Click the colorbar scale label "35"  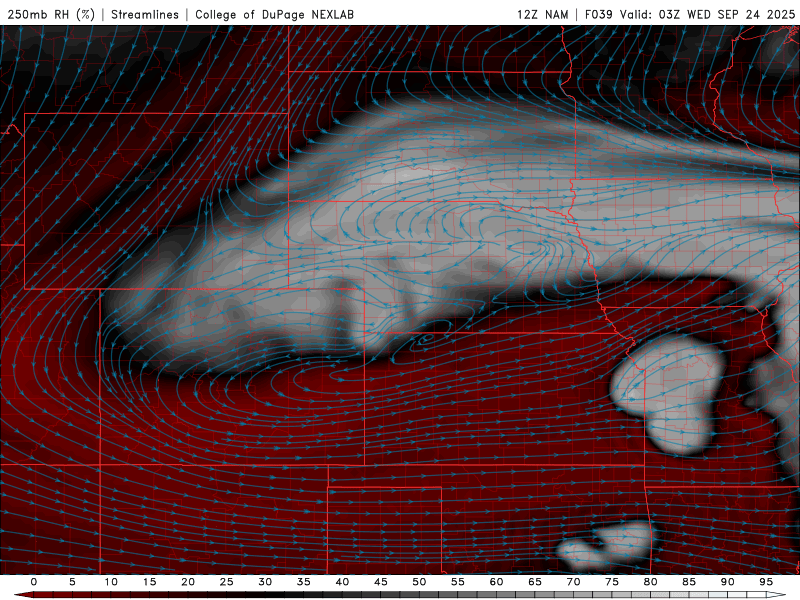pyautogui.click(x=304, y=582)
